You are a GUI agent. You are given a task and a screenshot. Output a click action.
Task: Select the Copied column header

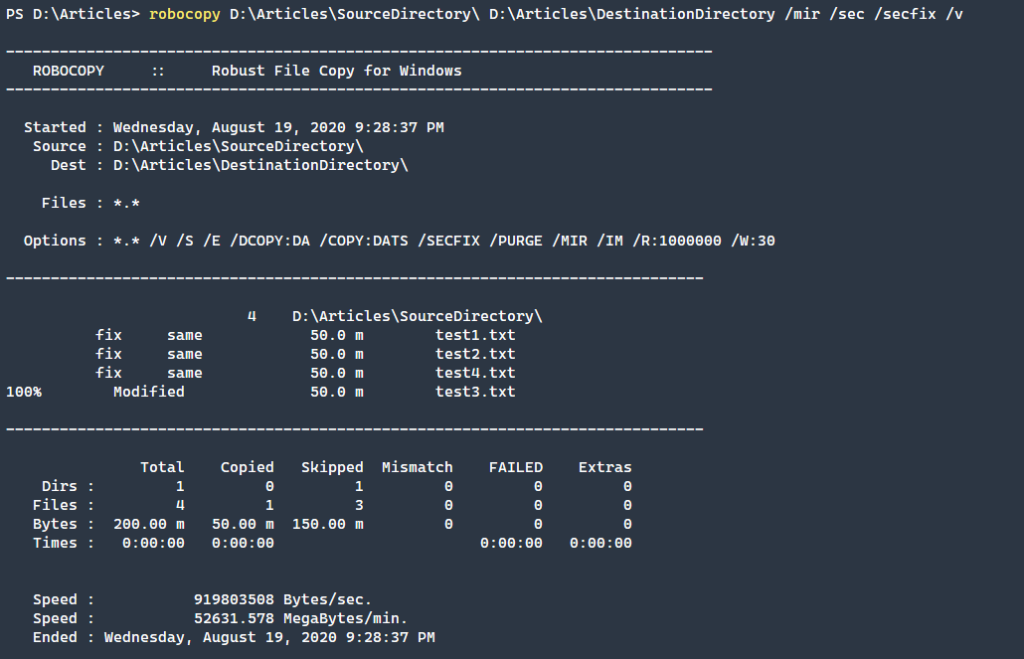pyautogui.click(x=247, y=466)
